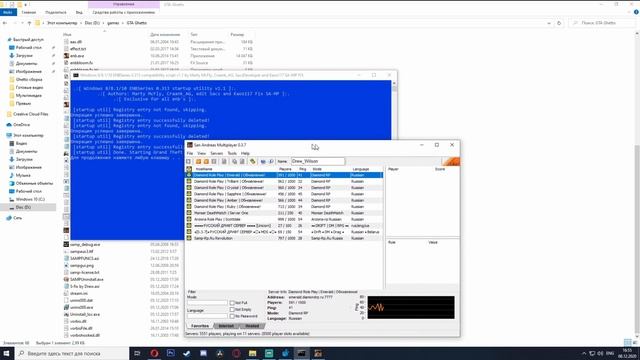Click the Windows taskbar search box
Viewport: 640px width, 360px height.
[x=72, y=353]
